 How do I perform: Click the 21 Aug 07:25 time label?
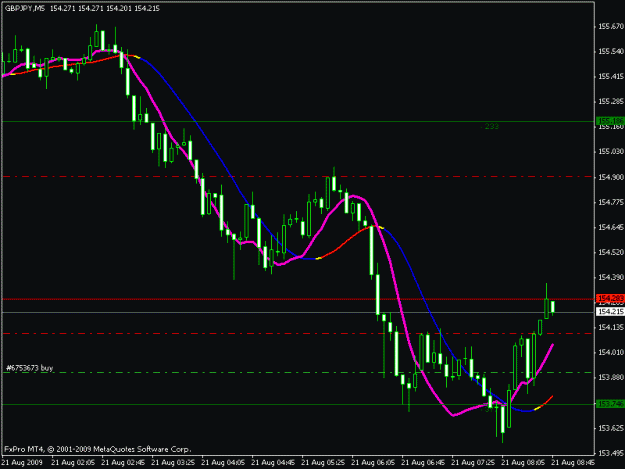473,463
